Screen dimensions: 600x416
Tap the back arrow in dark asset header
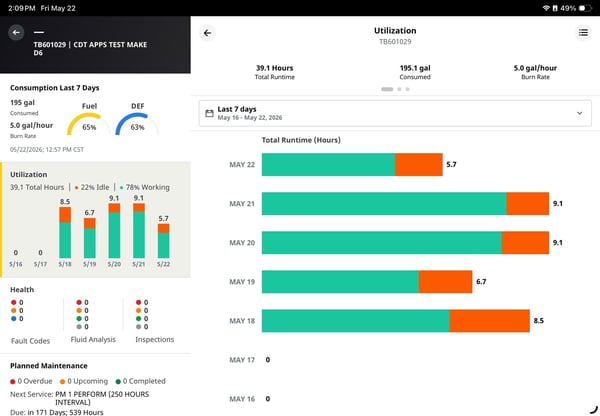[16, 33]
